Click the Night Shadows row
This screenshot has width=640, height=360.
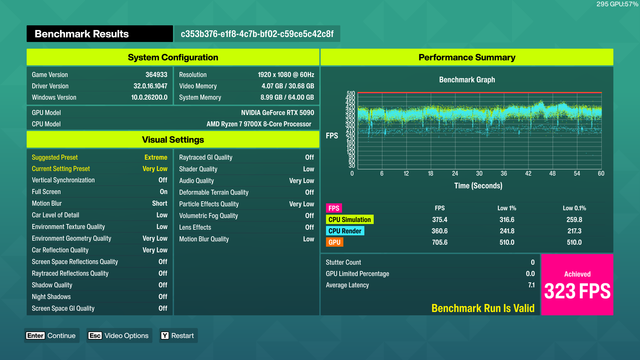tap(100, 297)
